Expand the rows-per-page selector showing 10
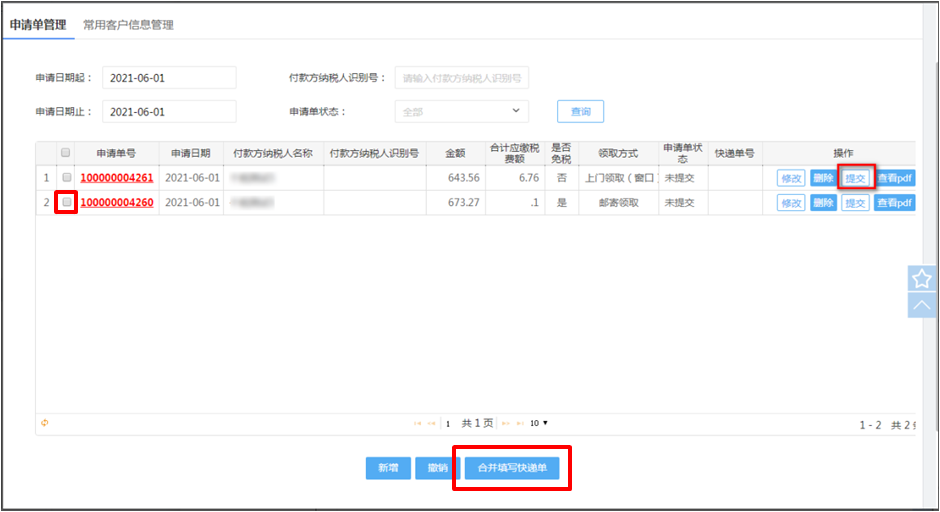Screen dimensions: 940x512 click(539, 424)
